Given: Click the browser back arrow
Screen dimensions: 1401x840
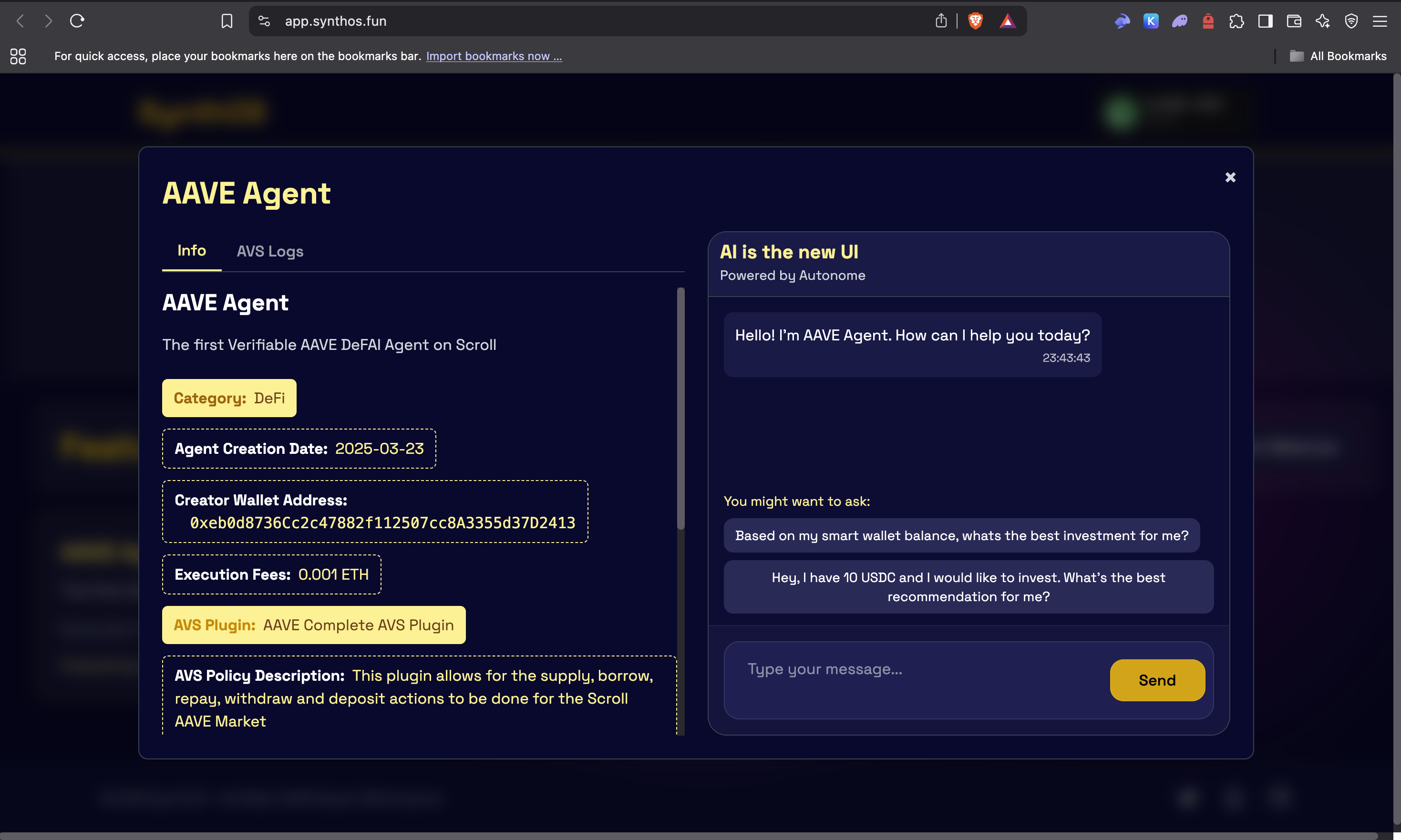Looking at the screenshot, I should [21, 21].
